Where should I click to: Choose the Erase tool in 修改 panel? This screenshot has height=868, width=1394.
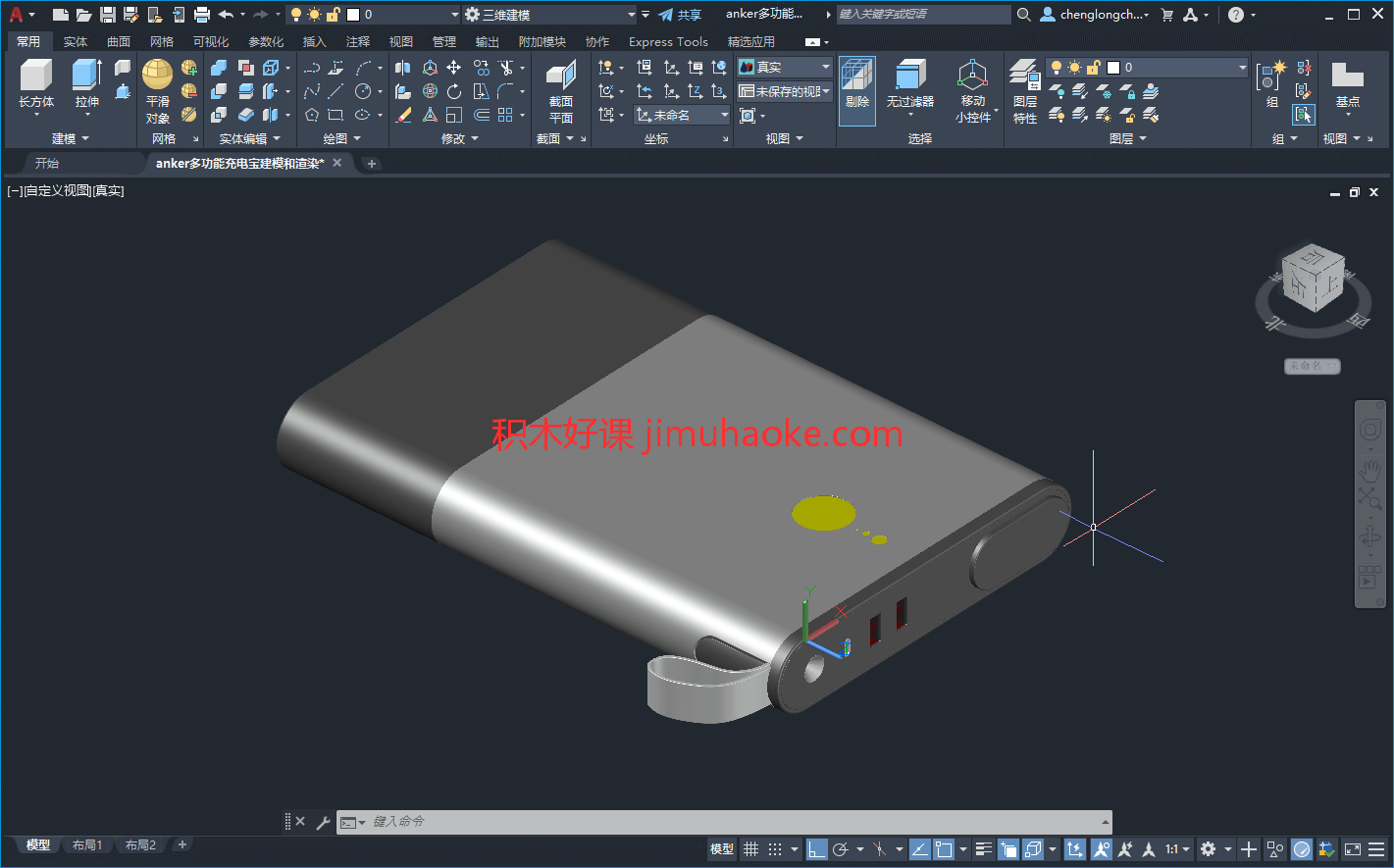pyautogui.click(x=403, y=115)
